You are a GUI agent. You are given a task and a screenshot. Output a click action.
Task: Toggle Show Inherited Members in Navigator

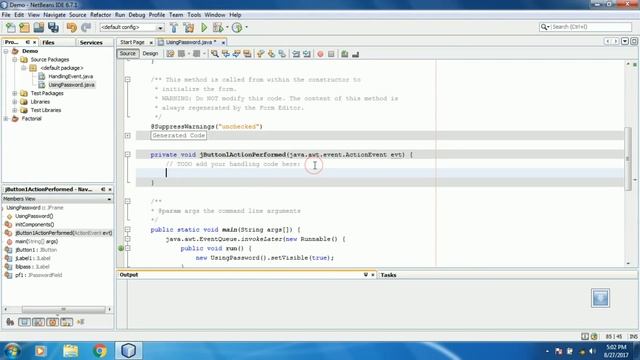coord(10,322)
